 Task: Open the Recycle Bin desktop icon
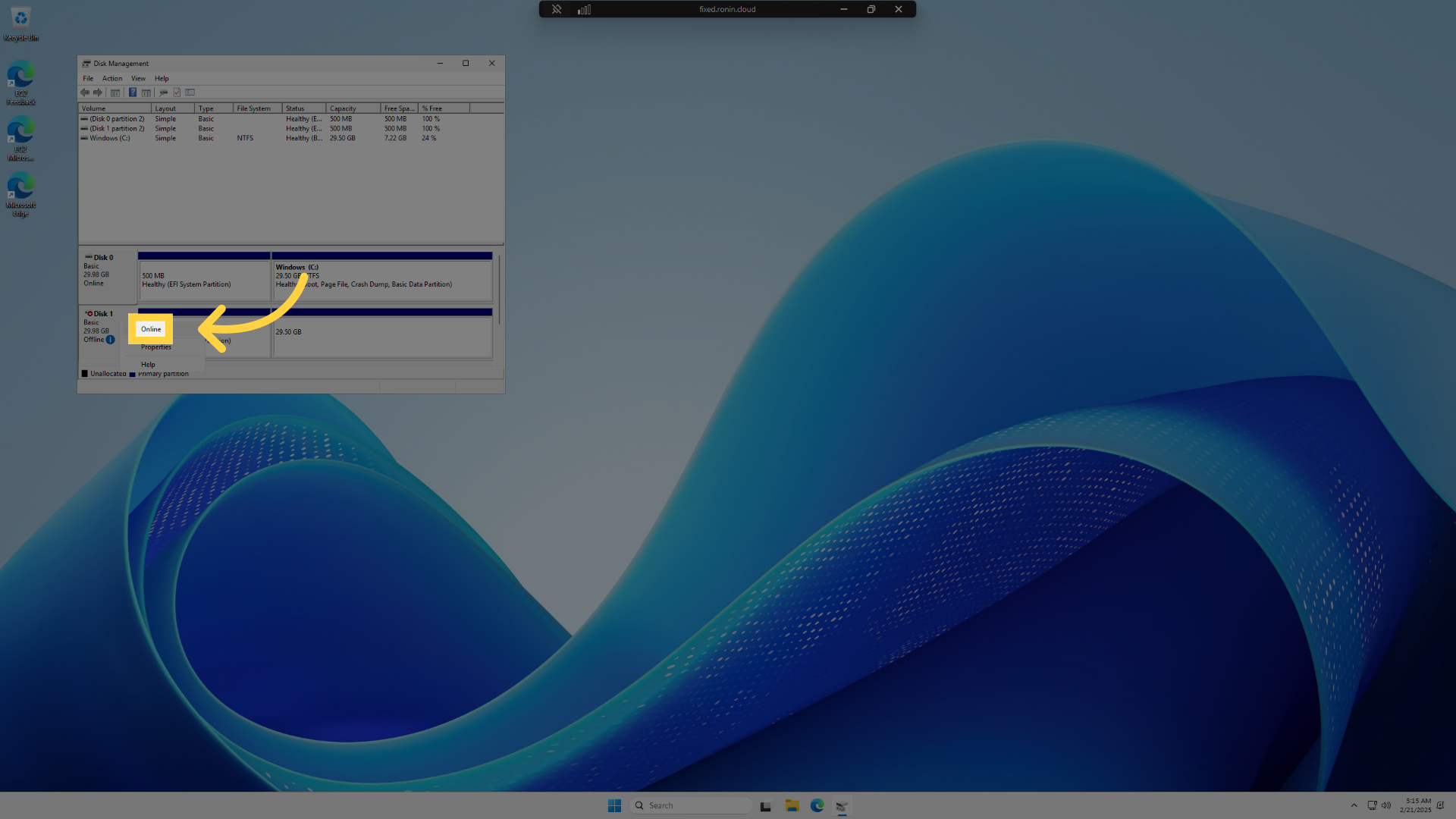(x=20, y=24)
